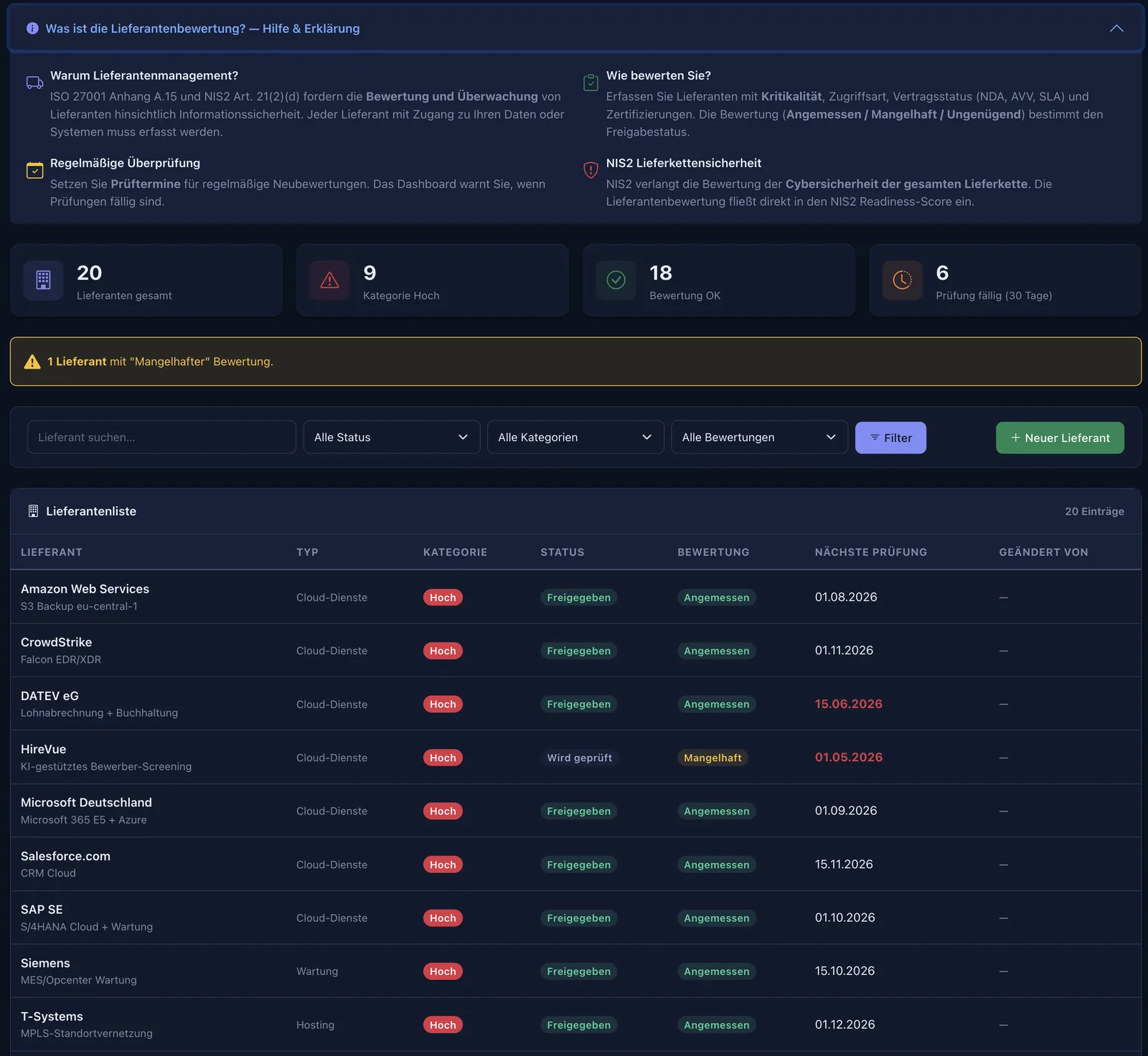The image size is (1148, 1056).
Task: Open the Alle Bewertungen dropdown
Action: 759,437
